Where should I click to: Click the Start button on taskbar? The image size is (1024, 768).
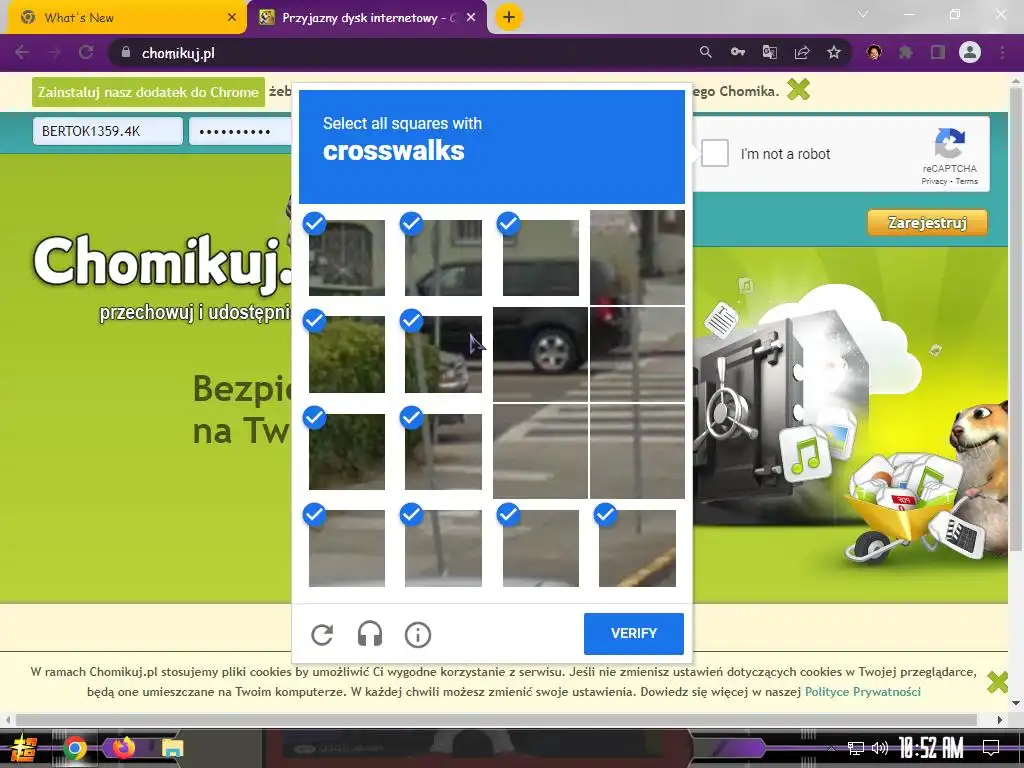pos(25,748)
